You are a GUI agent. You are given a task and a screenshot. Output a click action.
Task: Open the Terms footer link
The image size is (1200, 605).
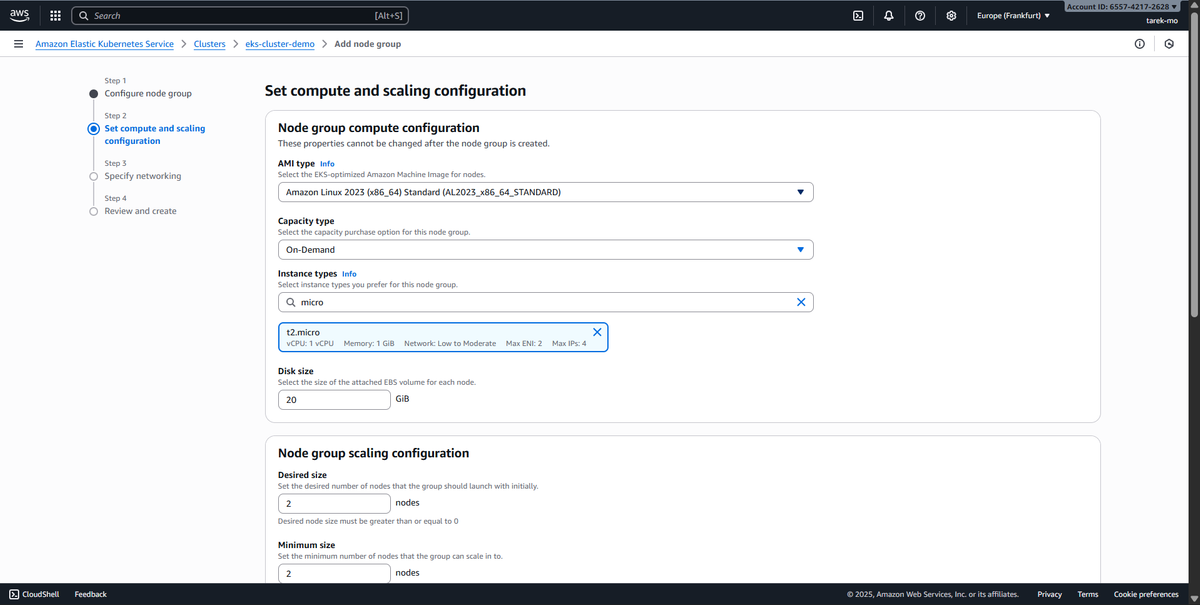click(1088, 594)
